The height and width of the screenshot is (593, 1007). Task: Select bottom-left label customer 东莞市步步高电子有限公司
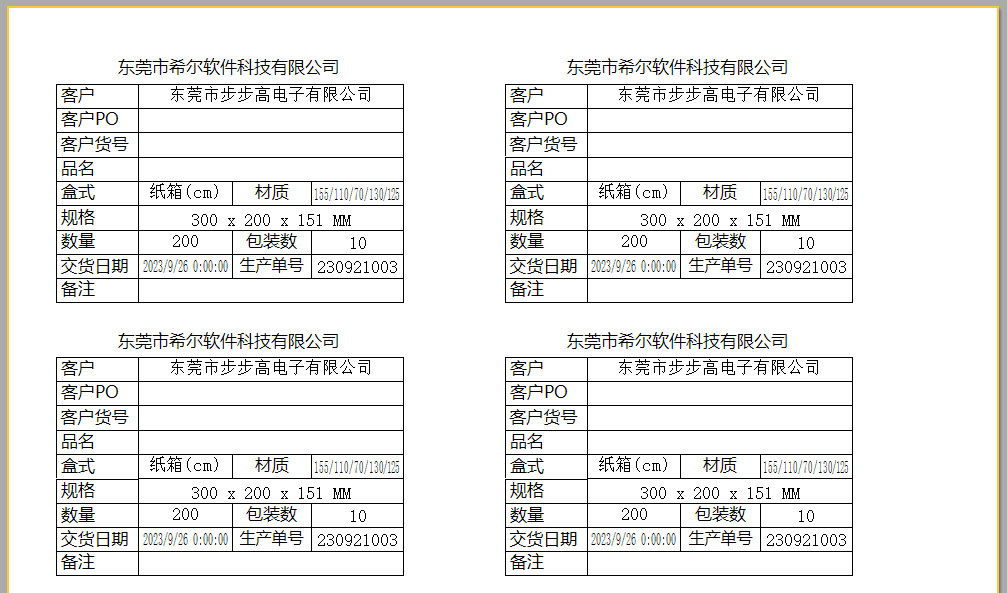click(x=271, y=368)
